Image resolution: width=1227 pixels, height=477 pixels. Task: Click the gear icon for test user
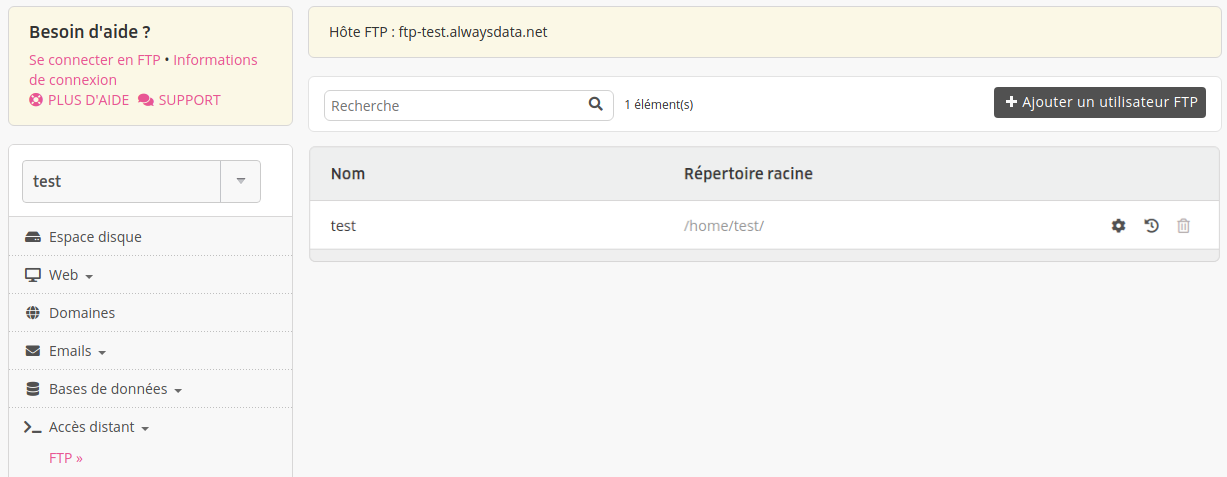pyautogui.click(x=1118, y=226)
